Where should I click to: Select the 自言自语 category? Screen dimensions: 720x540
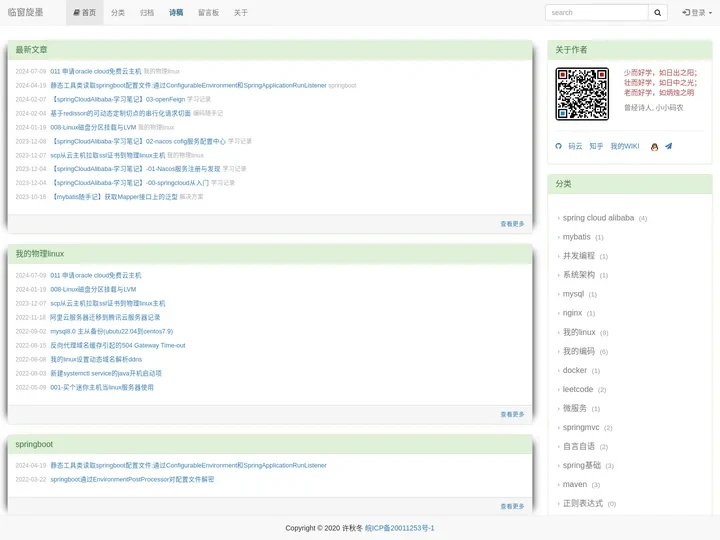point(579,446)
